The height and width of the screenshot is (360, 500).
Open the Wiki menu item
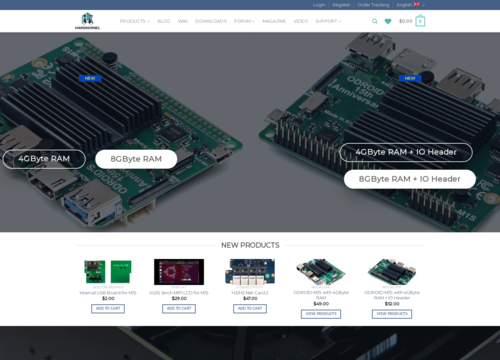[183, 21]
